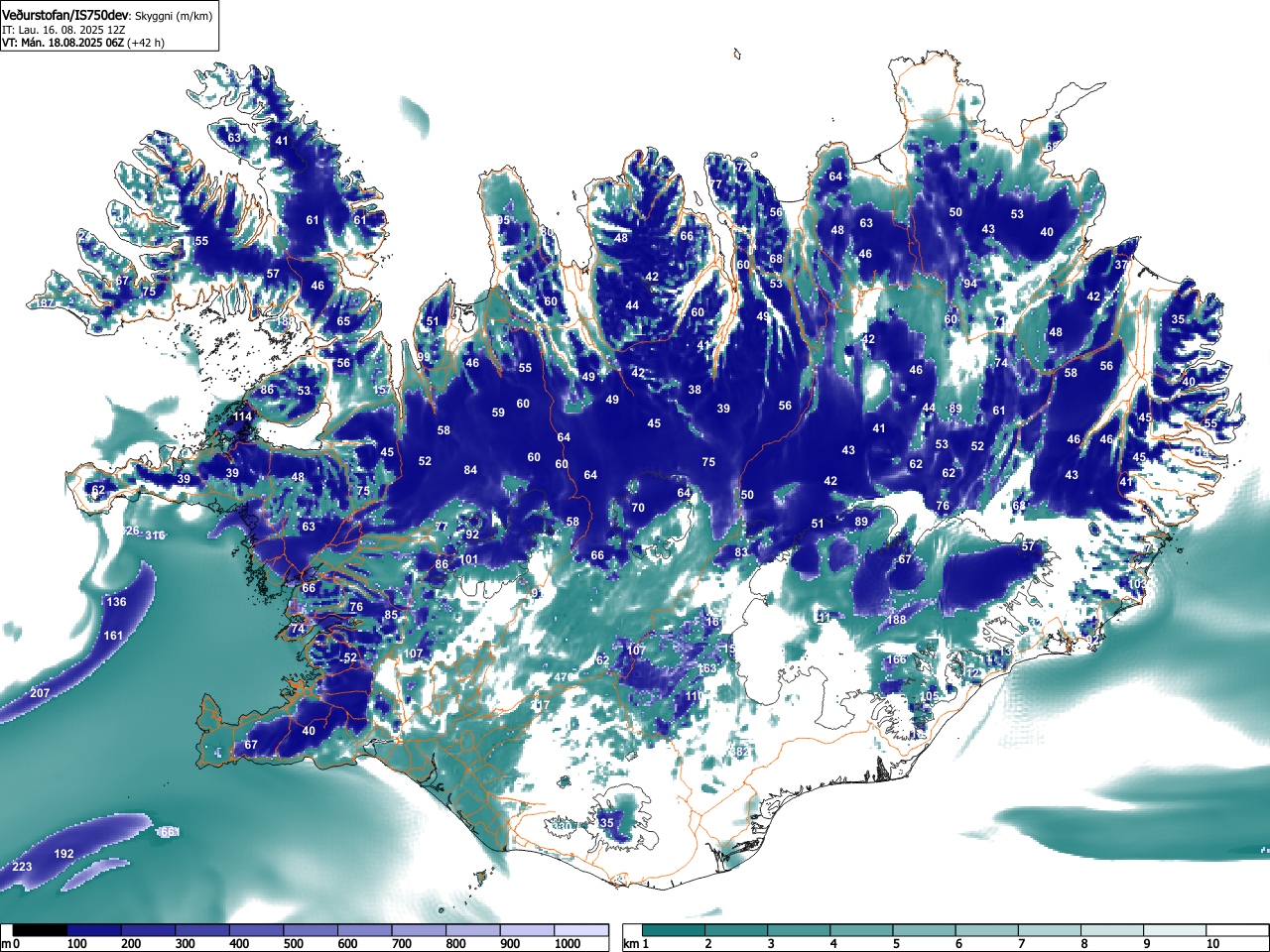The height and width of the screenshot is (952, 1270).
Task: Click the map value 166
Action: [x=896, y=660]
